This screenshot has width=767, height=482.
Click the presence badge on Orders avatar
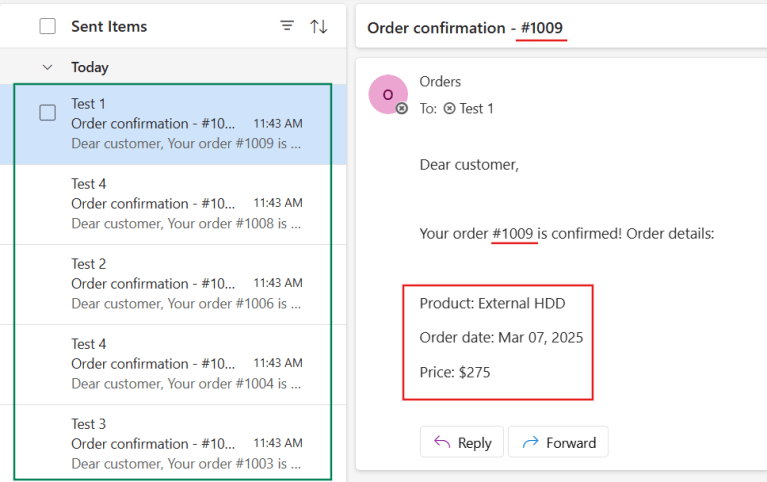402,108
